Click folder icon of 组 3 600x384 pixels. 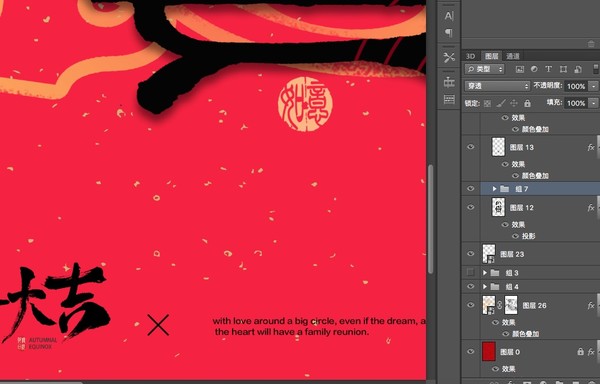click(x=495, y=273)
